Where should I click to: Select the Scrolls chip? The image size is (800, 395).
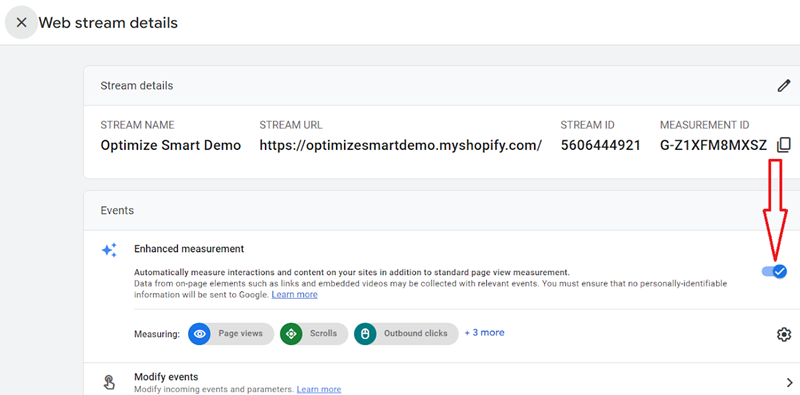[314, 334]
